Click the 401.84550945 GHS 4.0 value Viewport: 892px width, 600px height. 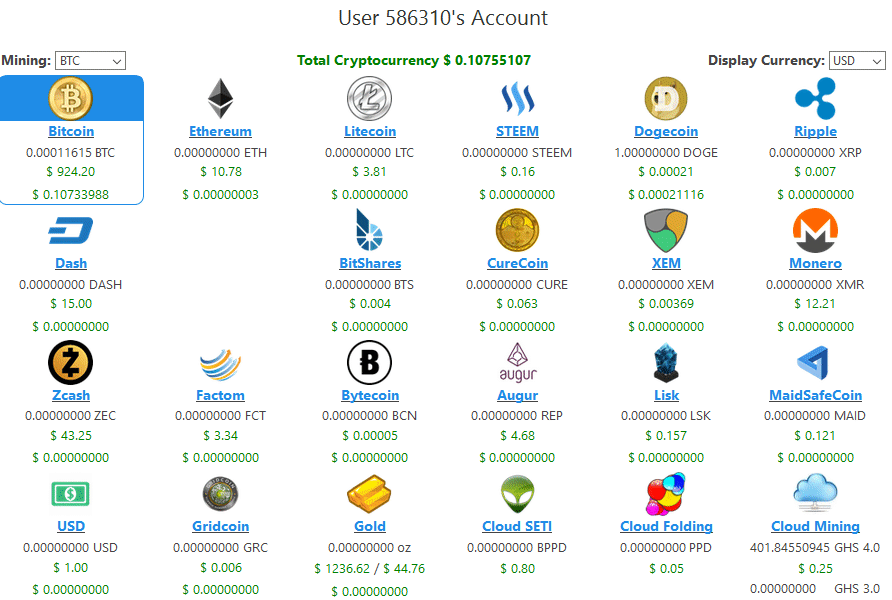(815, 548)
